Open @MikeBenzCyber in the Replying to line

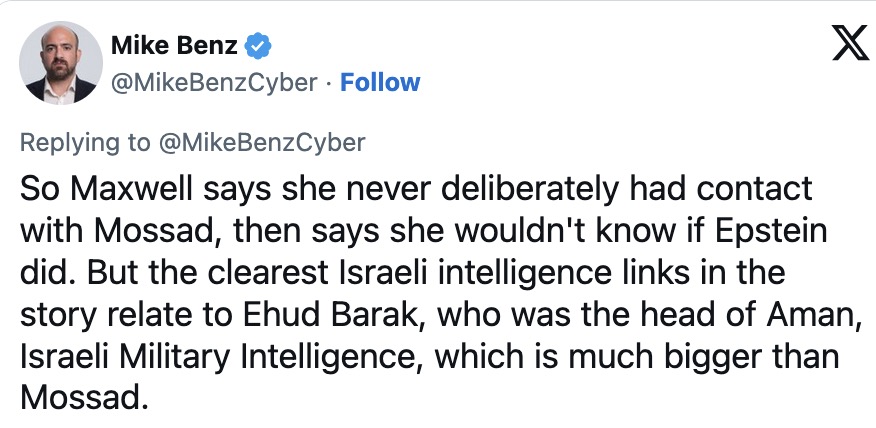pos(262,142)
